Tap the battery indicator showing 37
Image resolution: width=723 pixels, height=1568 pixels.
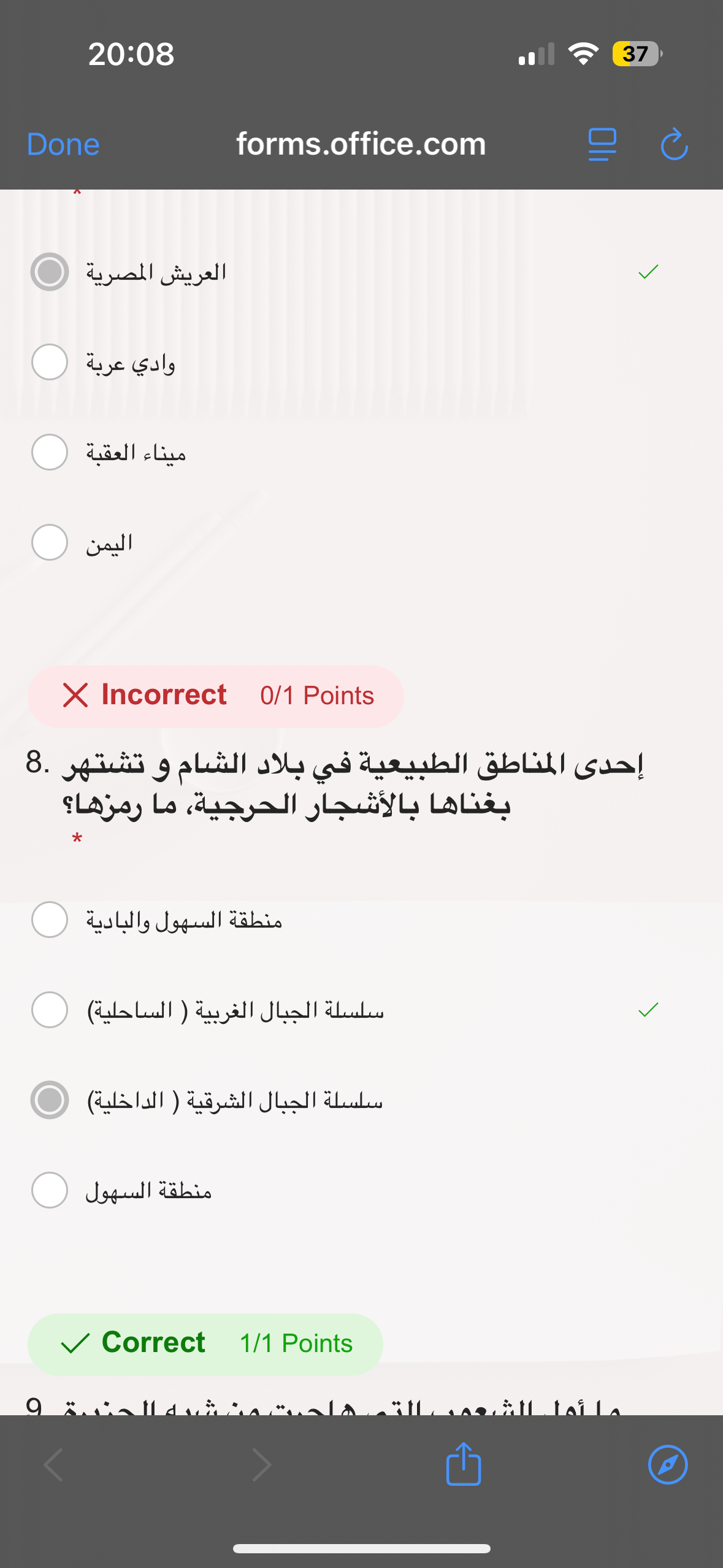click(637, 54)
